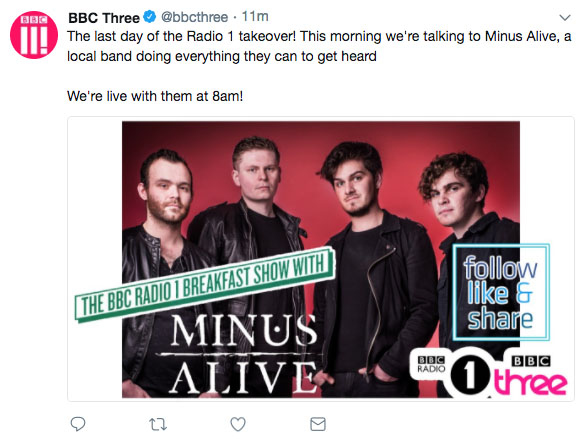584x439 pixels.
Task: Click the white margin of the media card
Action: coord(95,259)
